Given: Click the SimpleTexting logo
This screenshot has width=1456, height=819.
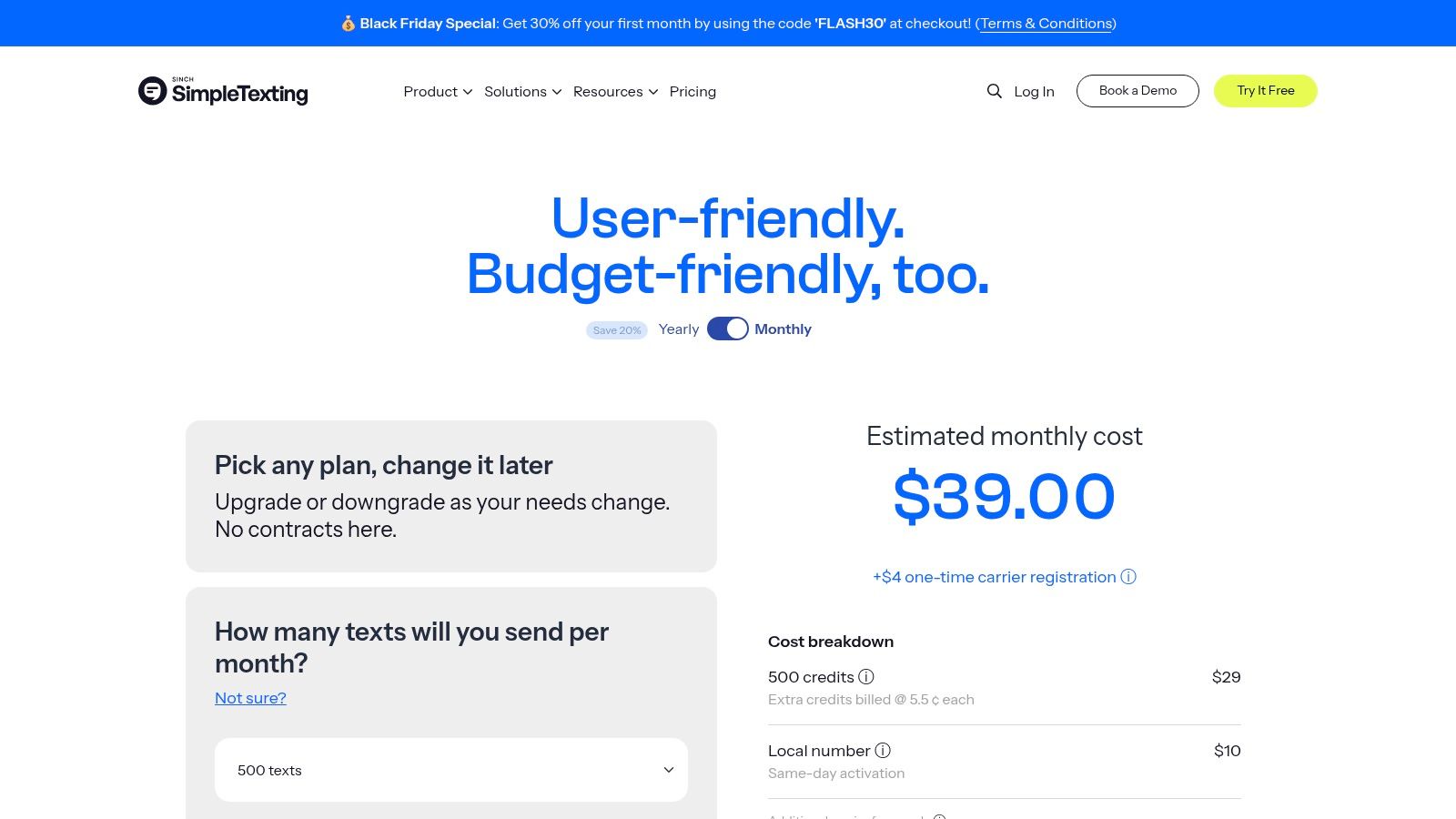Looking at the screenshot, I should pos(223,91).
